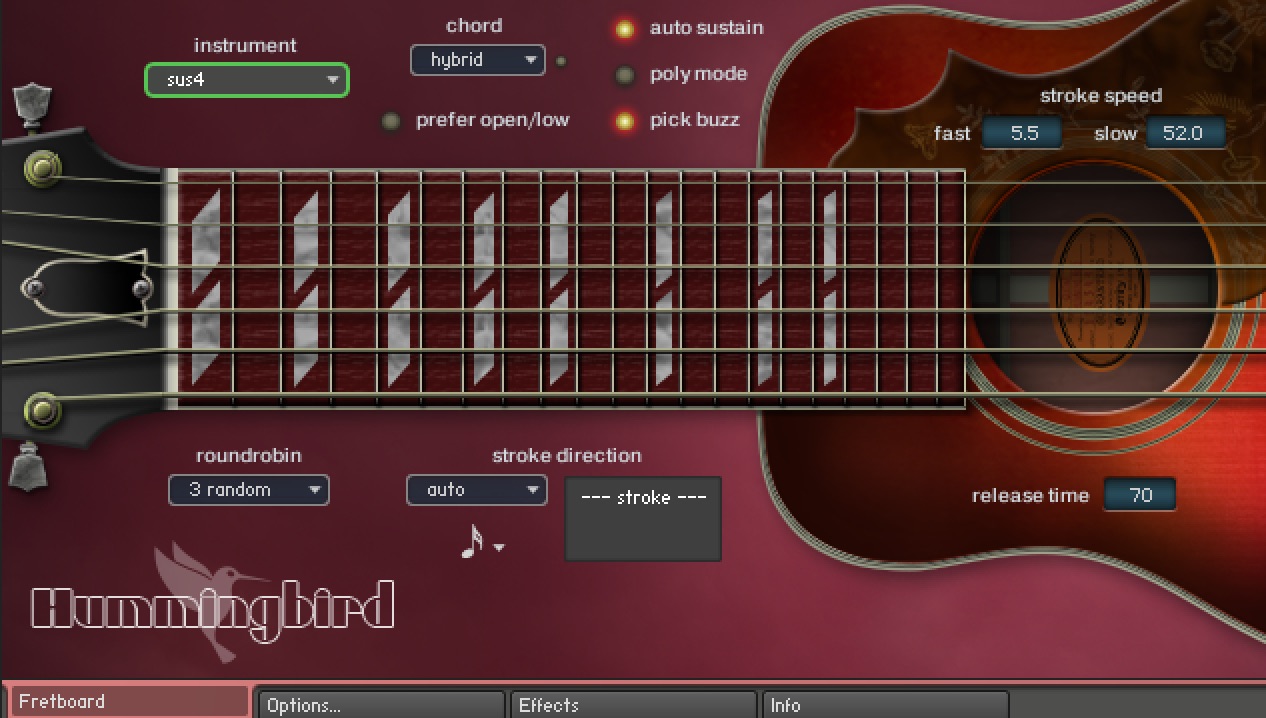
Task: Click the "auto sustain" text
Action: pyautogui.click(x=706, y=28)
